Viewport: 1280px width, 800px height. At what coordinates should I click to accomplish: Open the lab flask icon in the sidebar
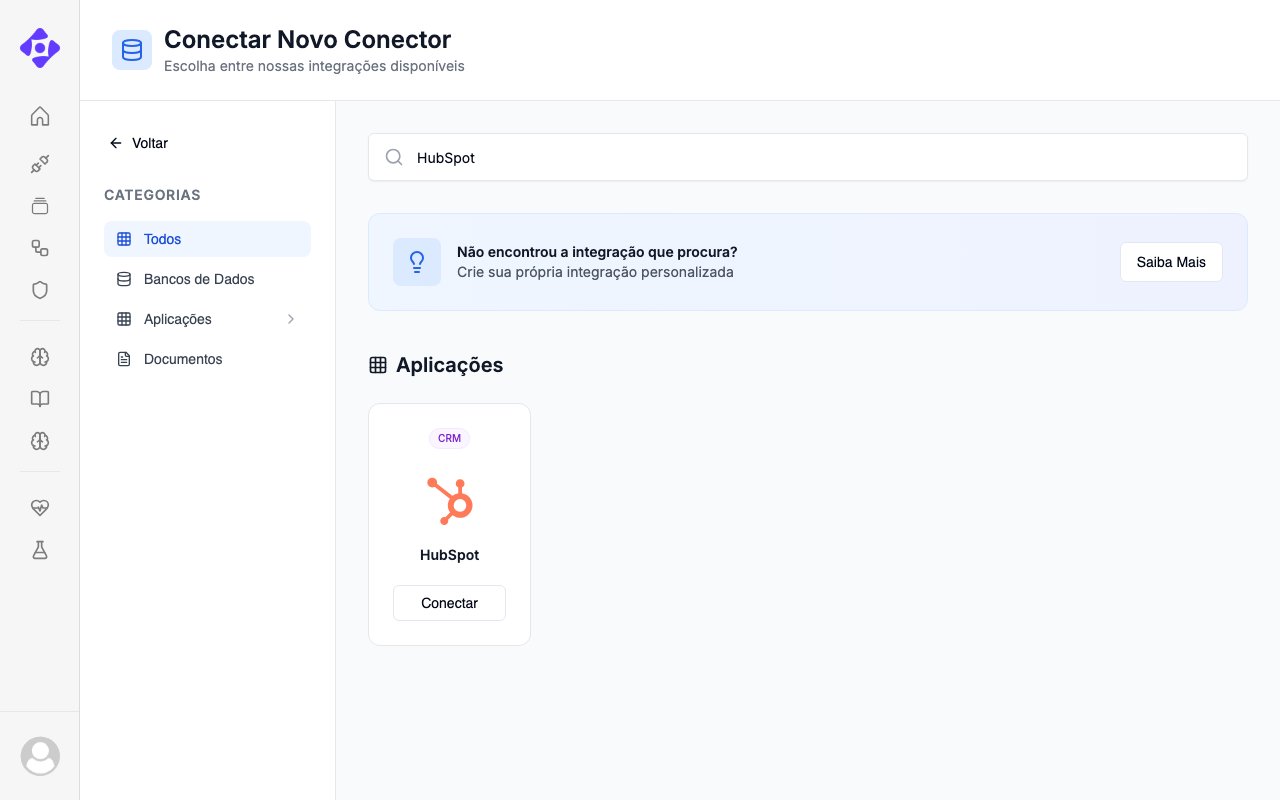click(40, 550)
